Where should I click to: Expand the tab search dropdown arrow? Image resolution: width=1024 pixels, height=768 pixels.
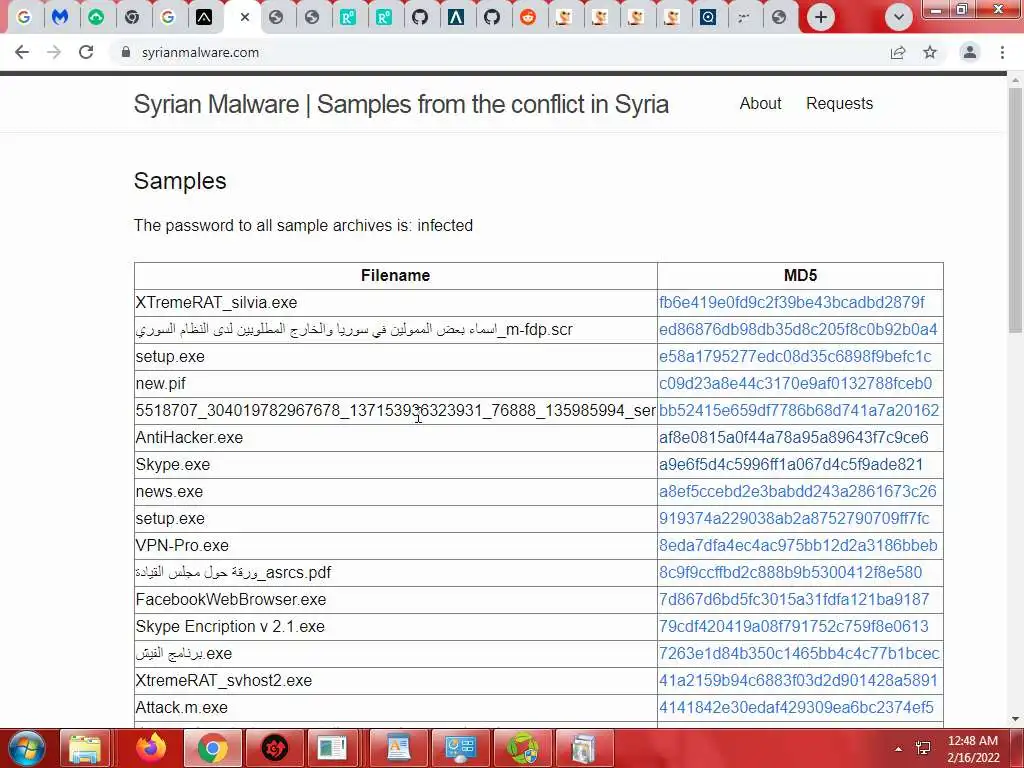tap(899, 18)
